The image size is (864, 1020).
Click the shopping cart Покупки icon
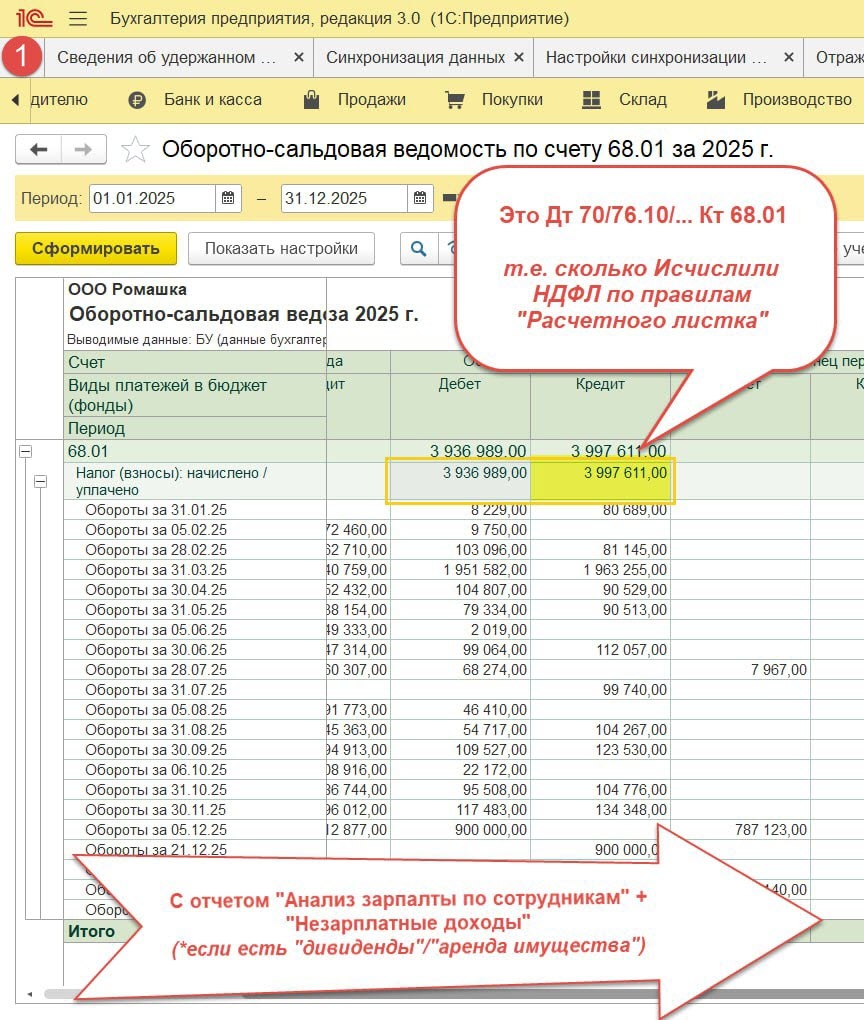[455, 100]
